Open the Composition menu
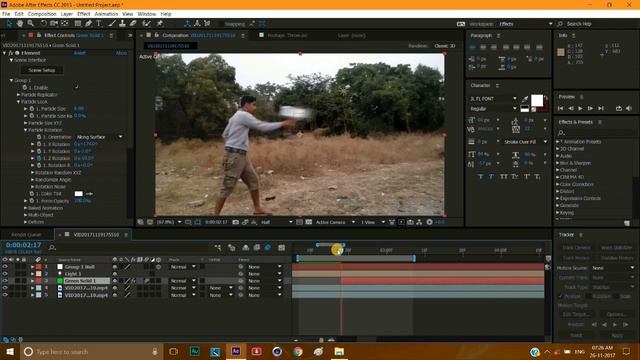 click(x=42, y=14)
